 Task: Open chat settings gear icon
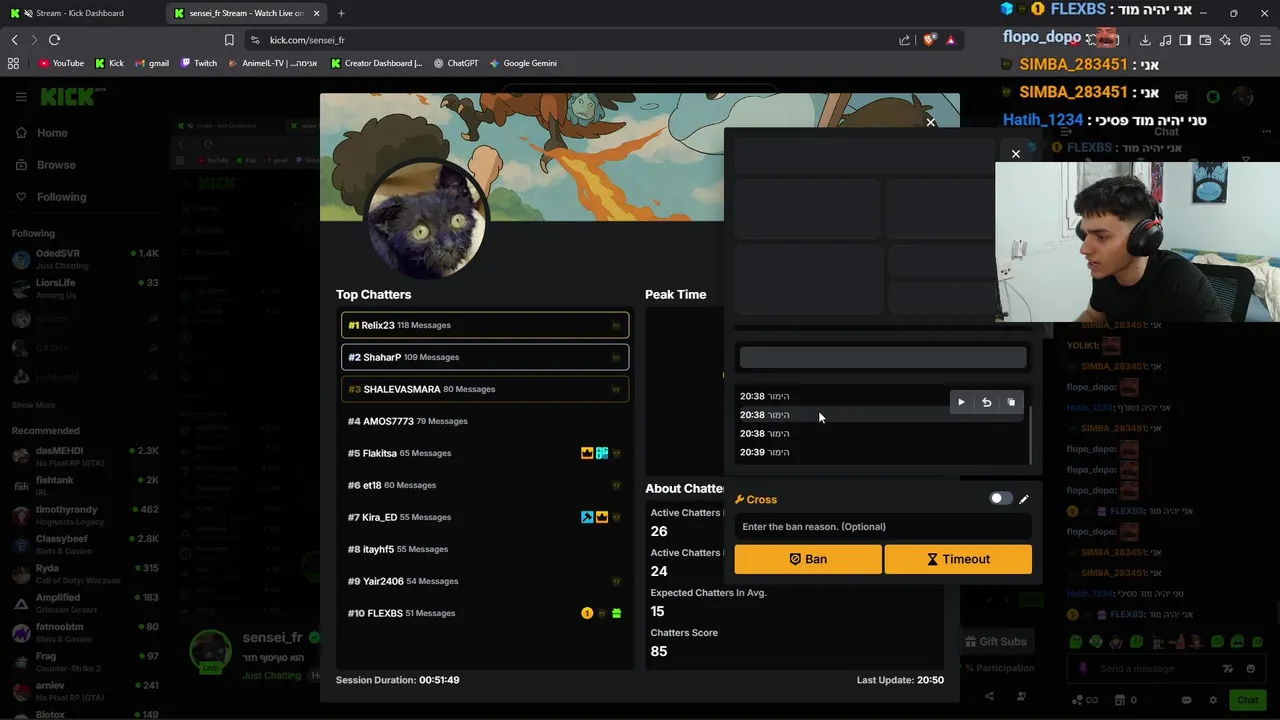coord(1213,700)
